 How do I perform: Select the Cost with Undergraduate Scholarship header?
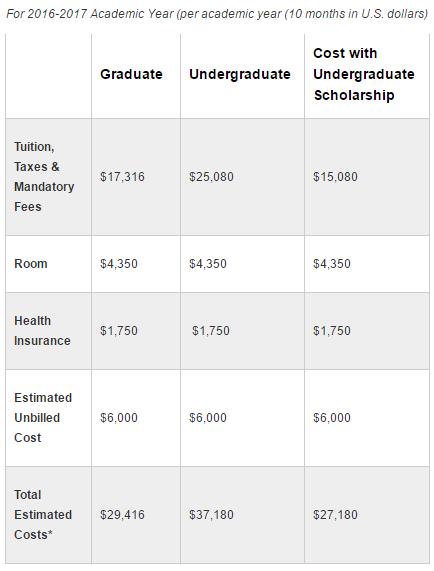363,74
